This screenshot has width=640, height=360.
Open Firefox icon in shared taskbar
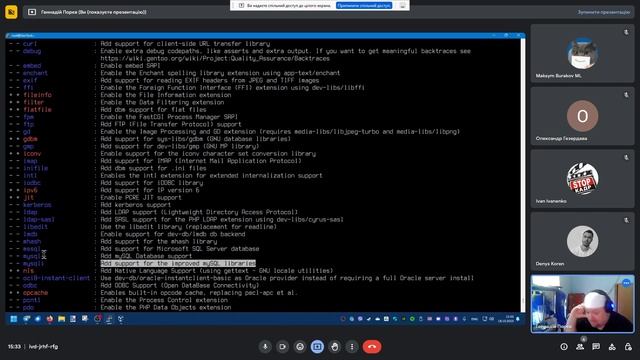pyautogui.click(x=49, y=319)
